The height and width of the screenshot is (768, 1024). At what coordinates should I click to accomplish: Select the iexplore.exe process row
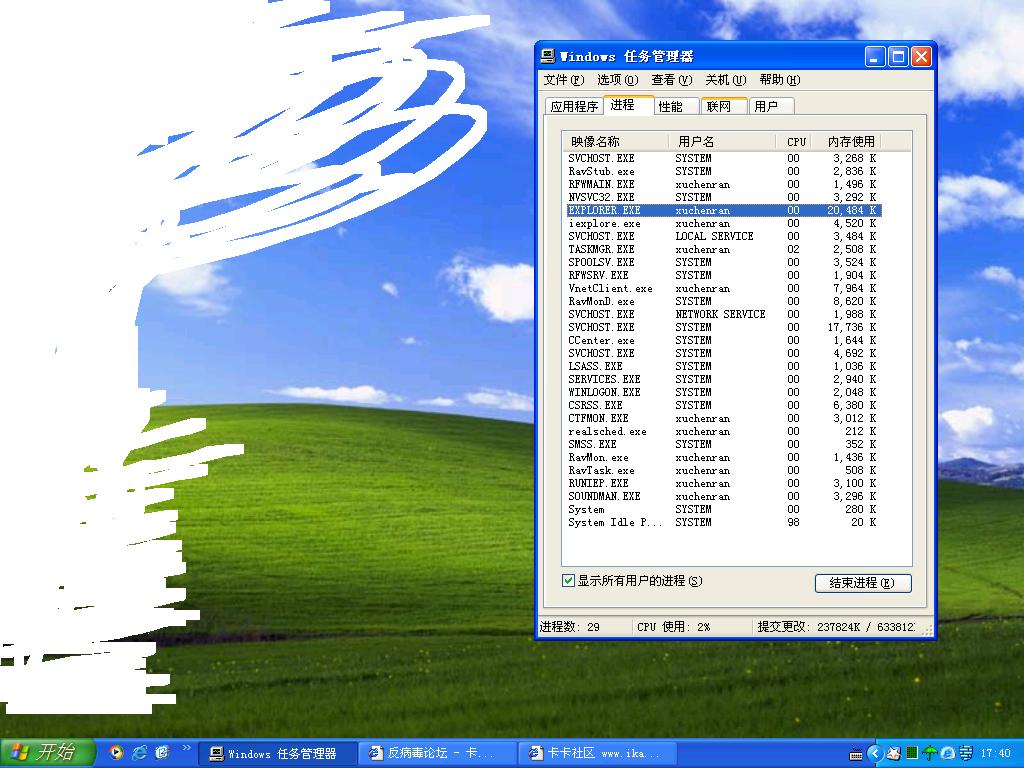[724, 223]
